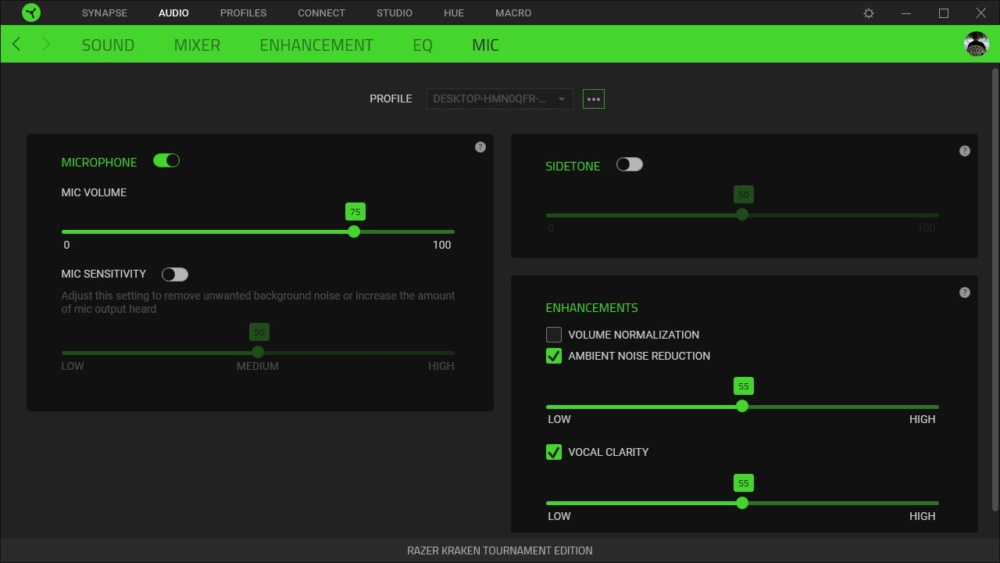Screen dimensions: 1000x563
Task: Click the Mic Volume slider handle
Action: click(x=354, y=231)
